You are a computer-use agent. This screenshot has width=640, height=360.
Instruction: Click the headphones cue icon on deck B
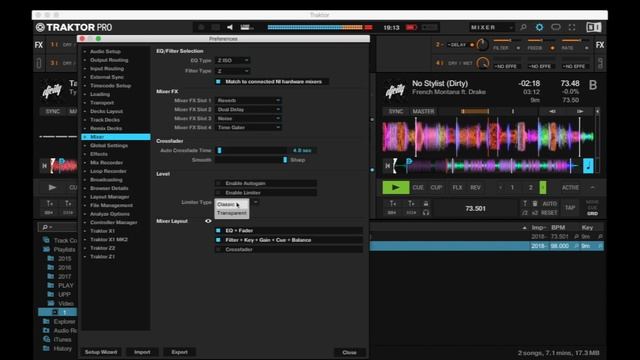pyautogui.click(x=426, y=212)
